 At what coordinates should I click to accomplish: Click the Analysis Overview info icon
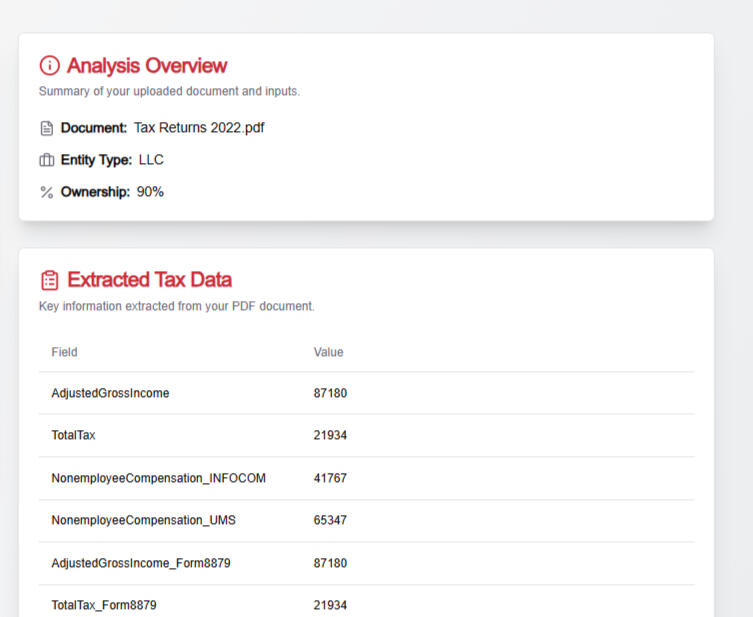coord(49,66)
